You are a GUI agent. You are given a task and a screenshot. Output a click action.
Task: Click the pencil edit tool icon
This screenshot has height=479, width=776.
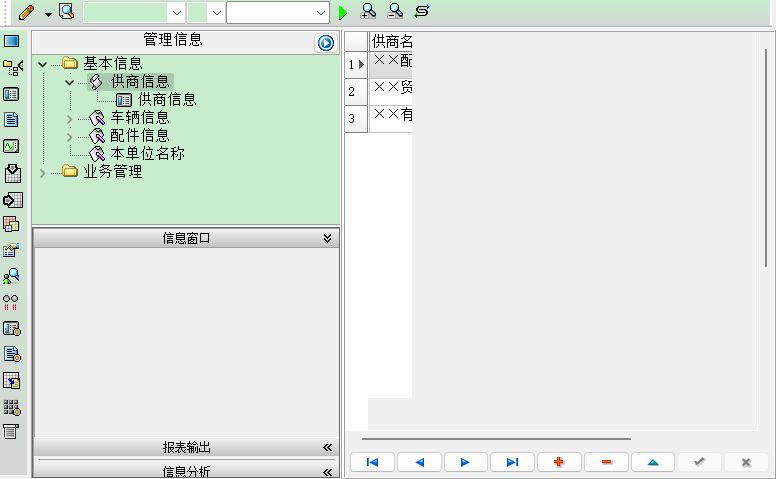[26, 12]
